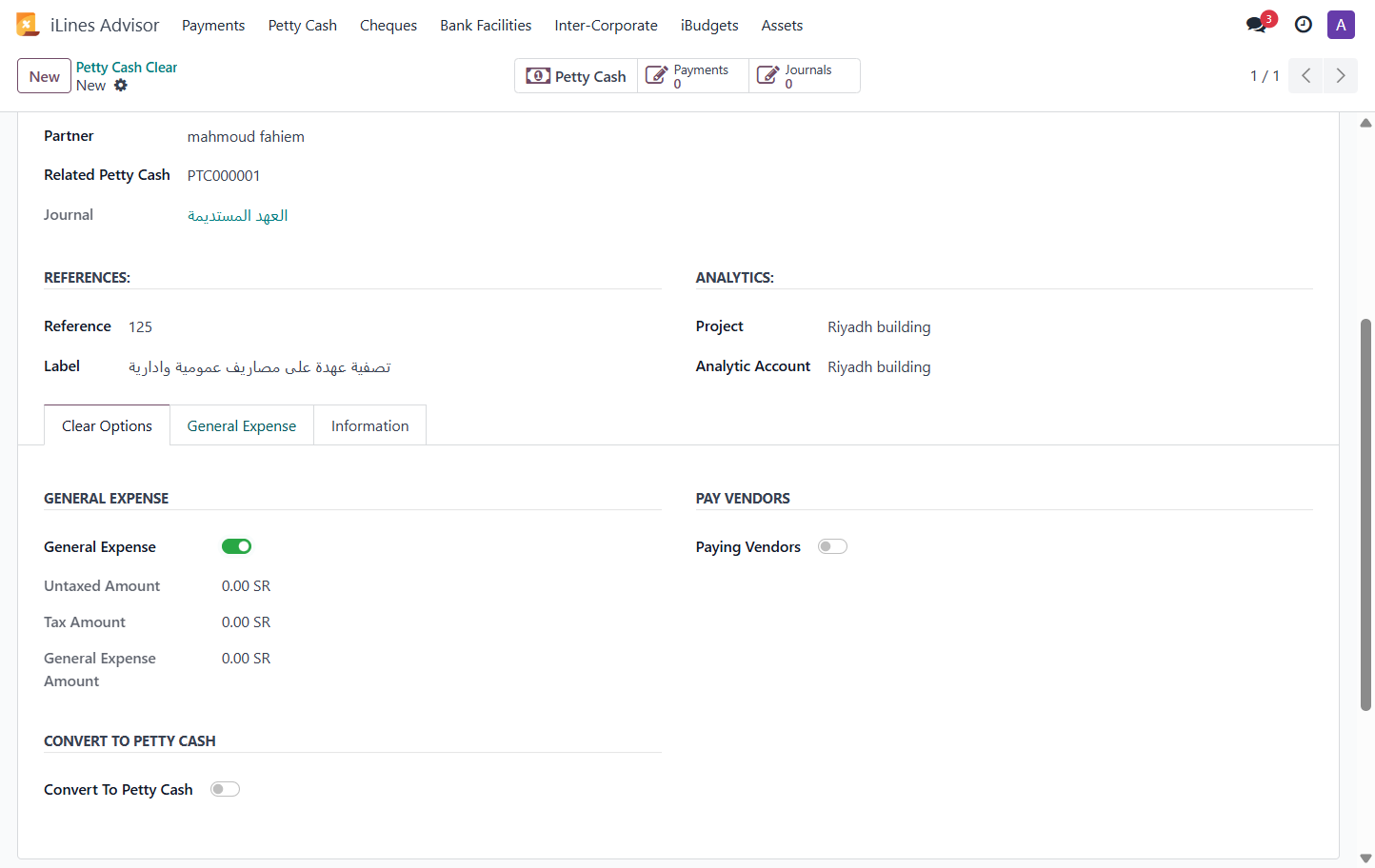Open the Inter-Corporate menu
This screenshot has height=868, width=1375.
(x=606, y=26)
